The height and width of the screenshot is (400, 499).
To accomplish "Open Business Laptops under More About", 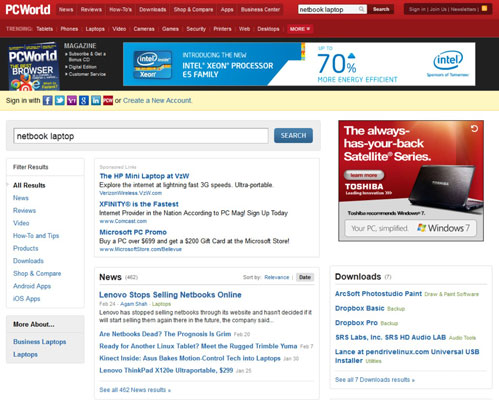I will [40, 342].
